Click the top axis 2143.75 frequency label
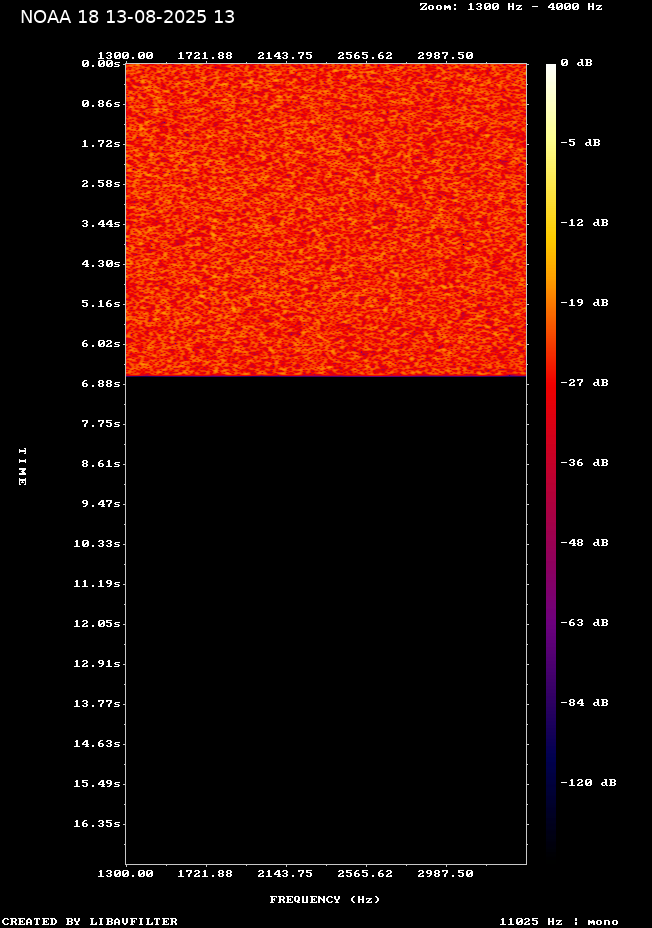This screenshot has width=652, height=928. [285, 56]
